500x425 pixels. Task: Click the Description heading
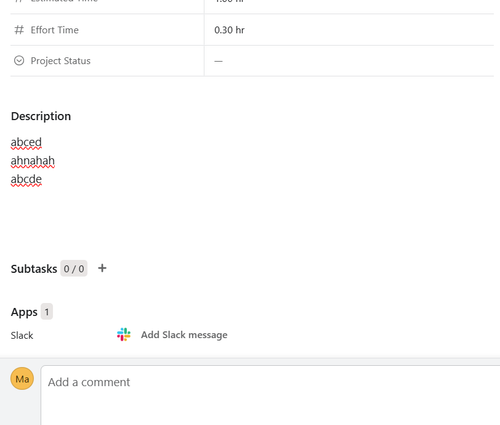tap(41, 116)
